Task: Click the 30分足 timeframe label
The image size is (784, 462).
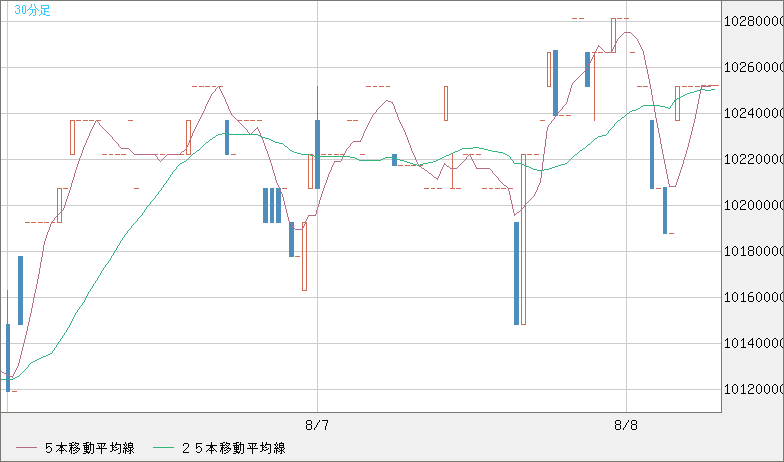Action: (x=32, y=10)
